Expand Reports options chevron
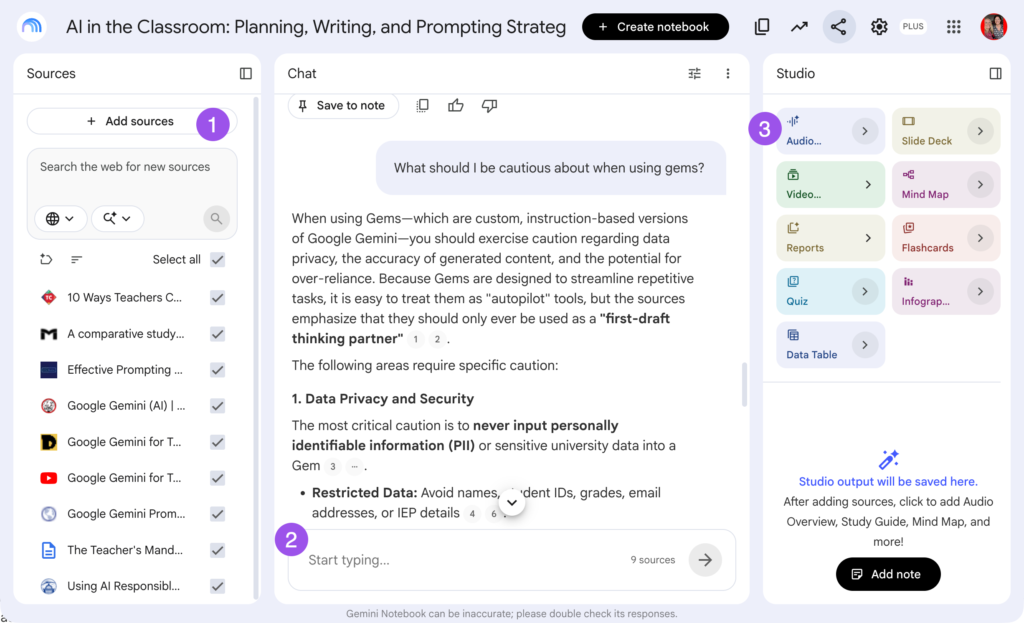 [868, 238]
